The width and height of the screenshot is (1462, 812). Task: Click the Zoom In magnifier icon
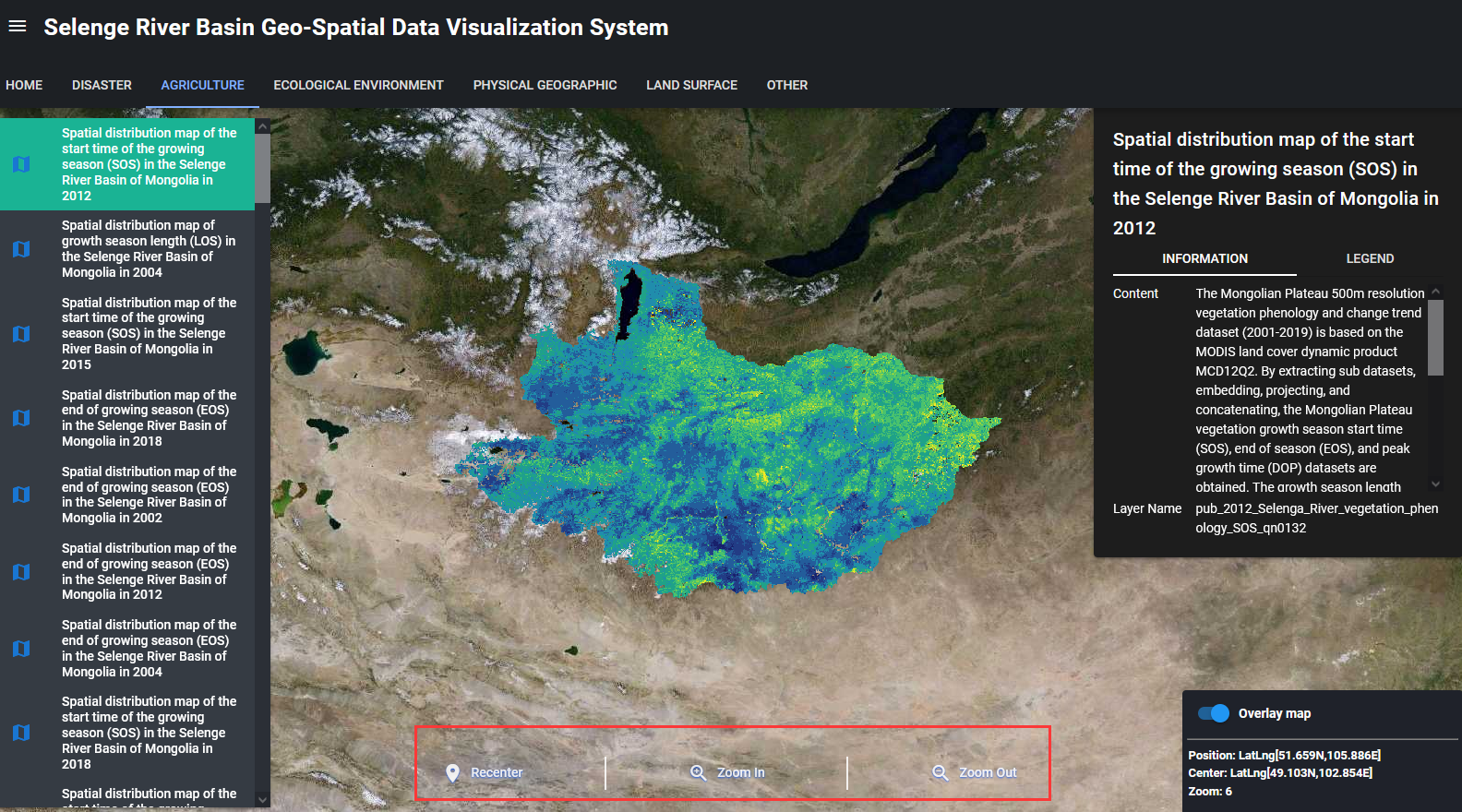[x=699, y=773]
